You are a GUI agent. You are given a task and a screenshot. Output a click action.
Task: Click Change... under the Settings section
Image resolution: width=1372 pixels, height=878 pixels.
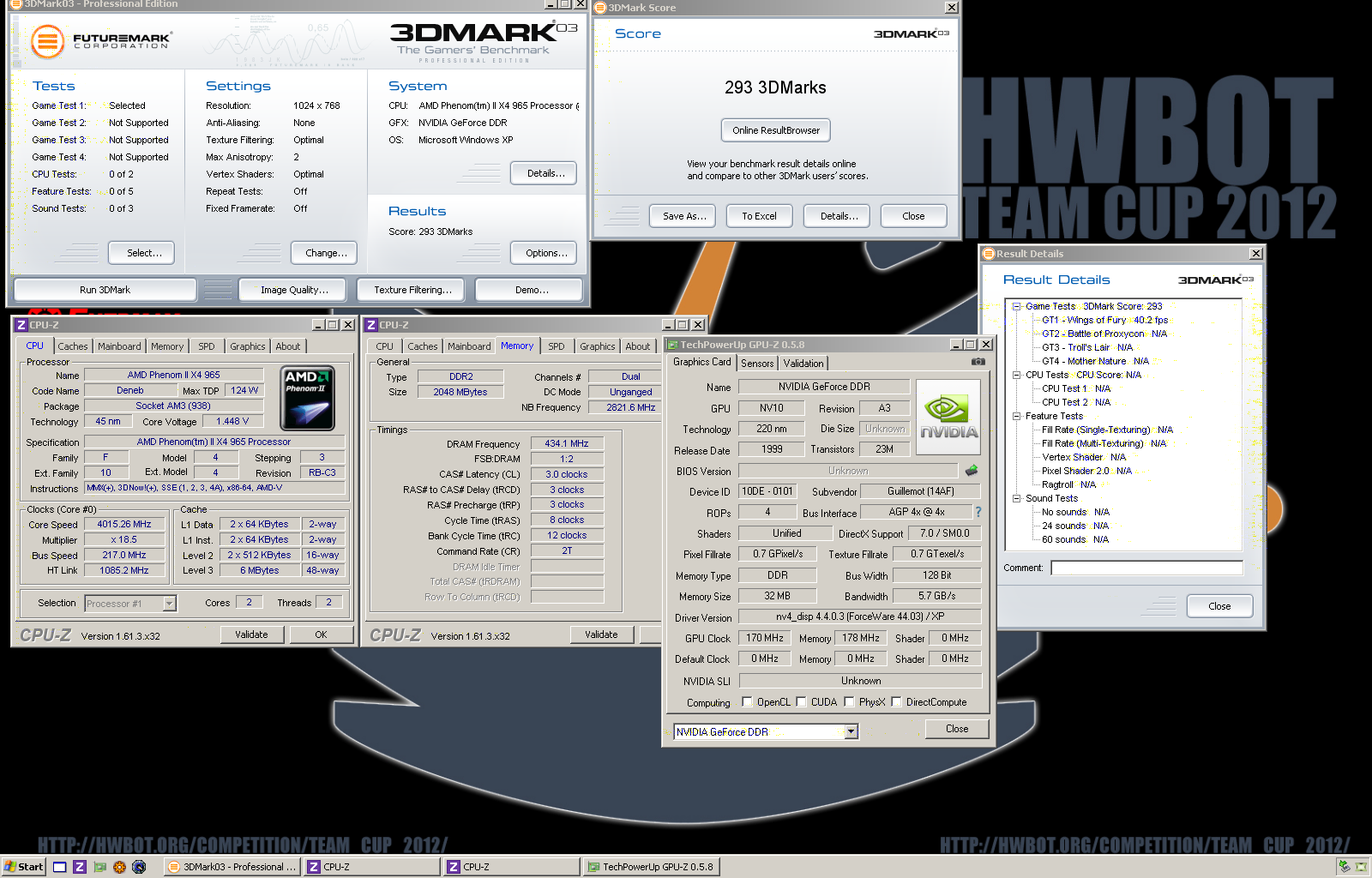326,253
